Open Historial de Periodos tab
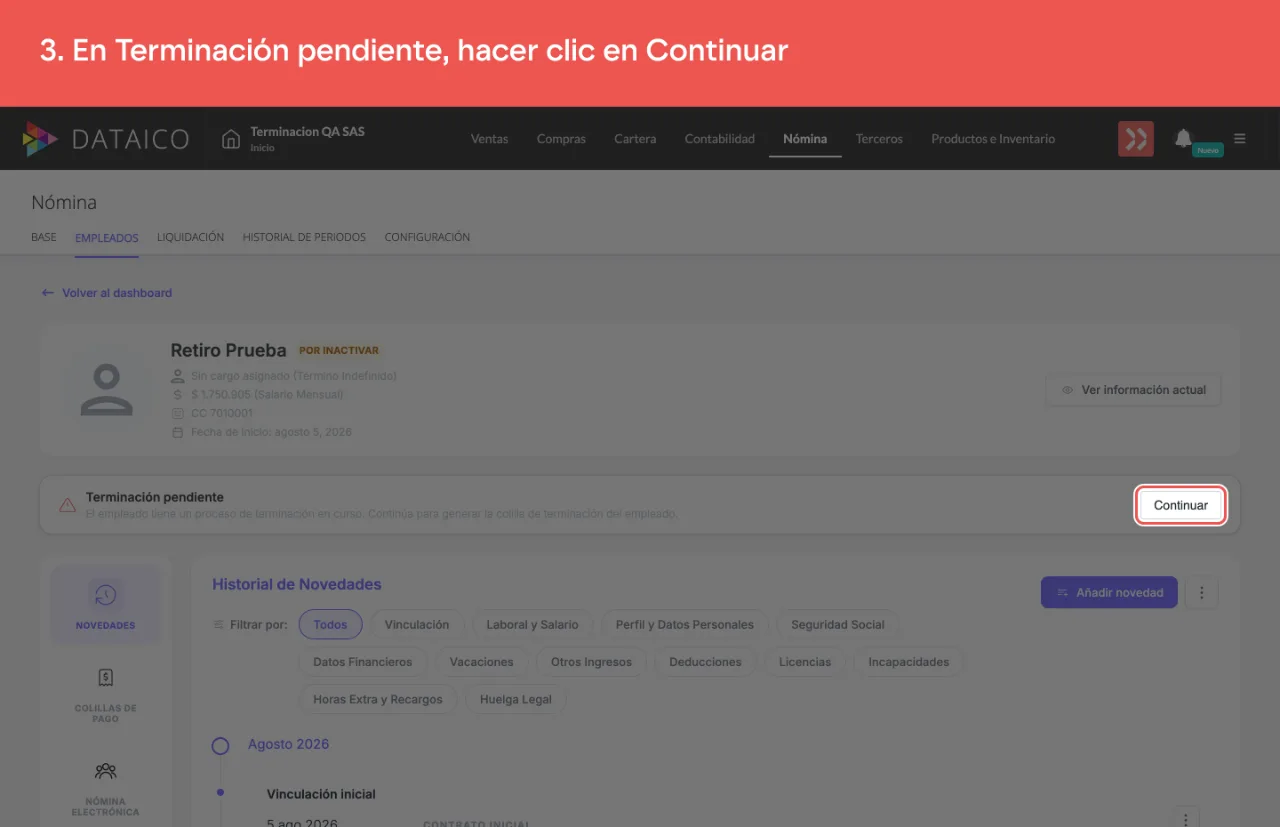This screenshot has height=827, width=1280. point(304,237)
